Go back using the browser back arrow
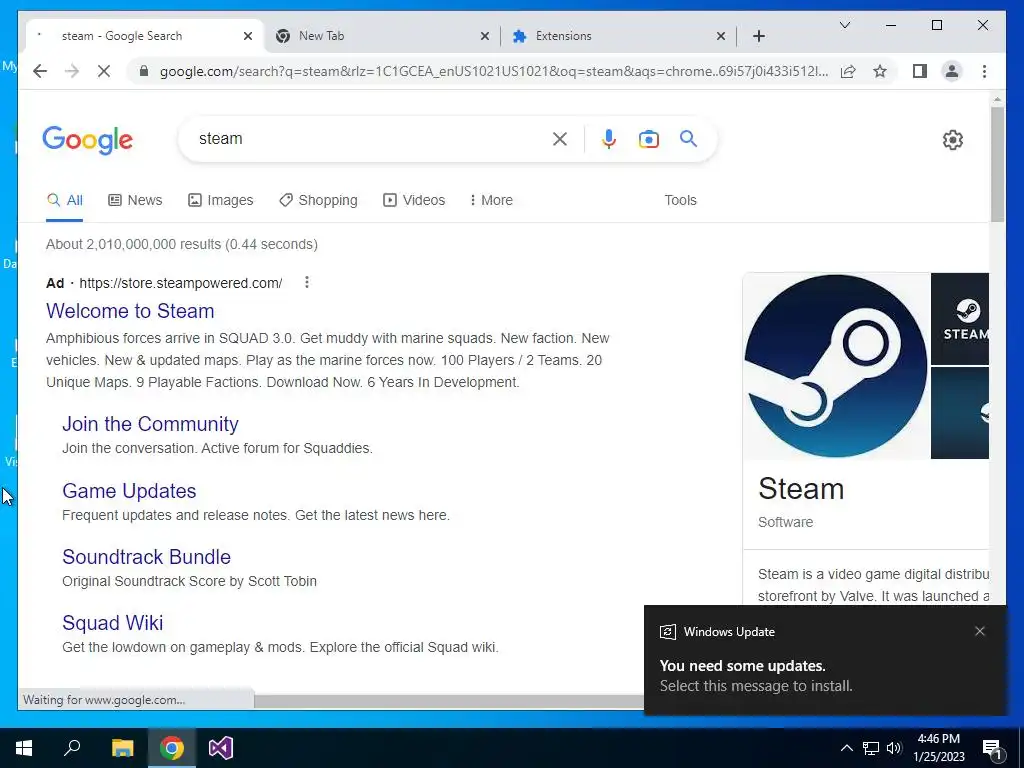The image size is (1024, 768). pyautogui.click(x=40, y=71)
